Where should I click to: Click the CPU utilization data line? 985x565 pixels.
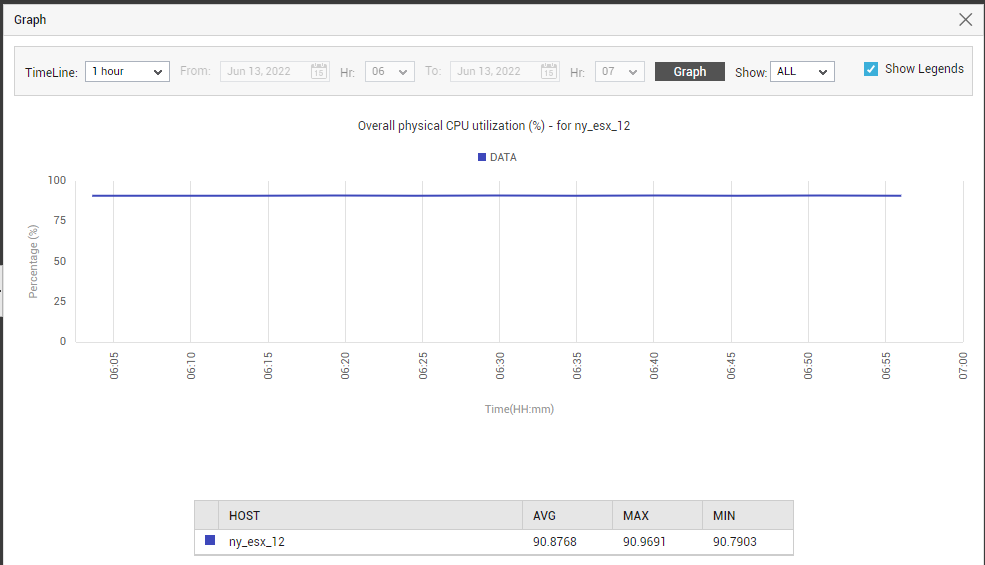[x=496, y=195]
